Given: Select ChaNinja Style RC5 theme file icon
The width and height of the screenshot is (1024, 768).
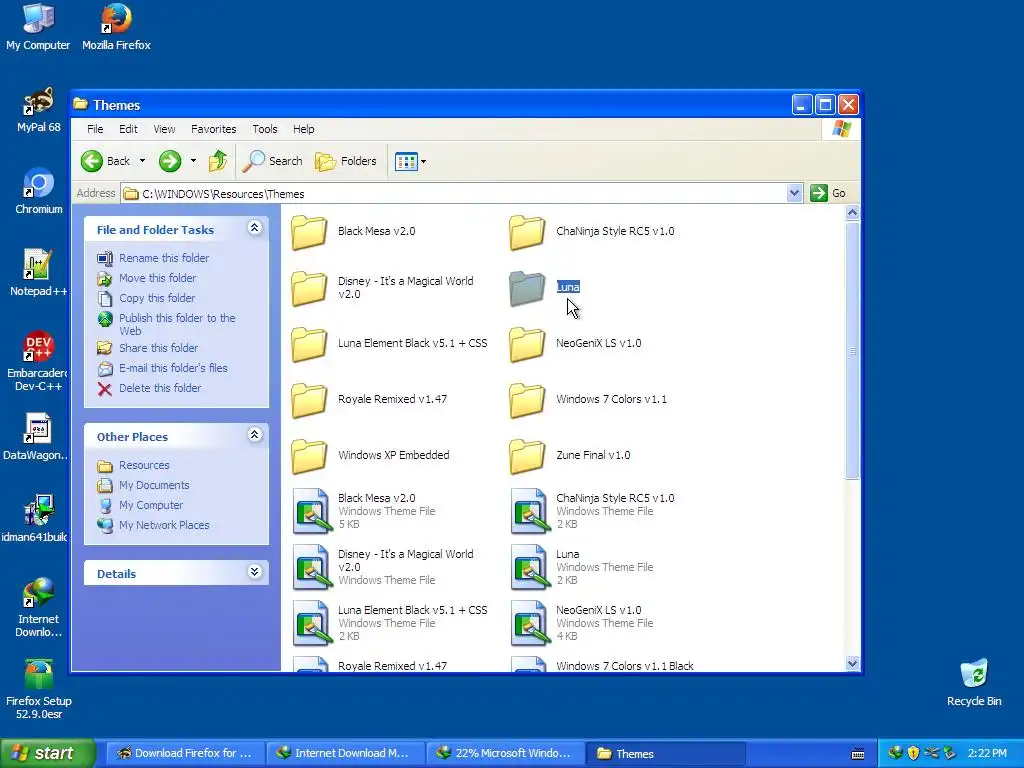Looking at the screenshot, I should [x=530, y=511].
